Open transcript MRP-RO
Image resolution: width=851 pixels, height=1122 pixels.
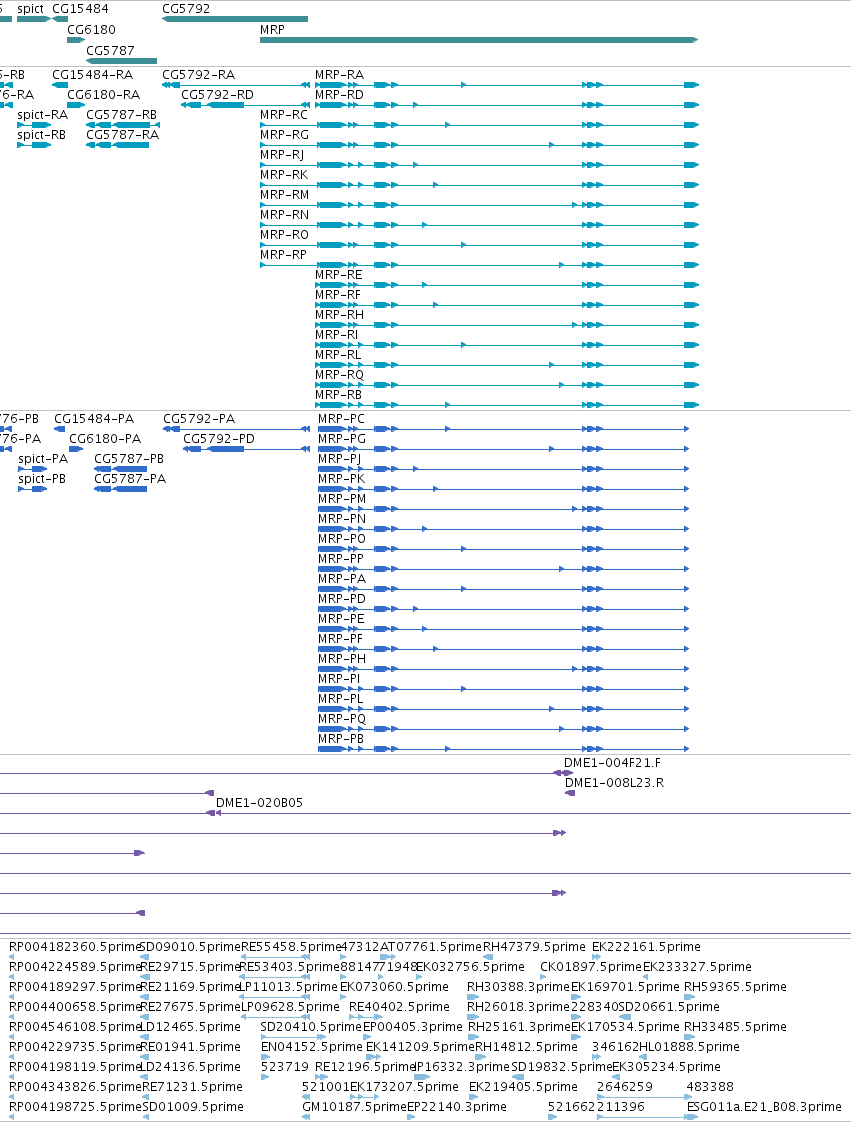(x=284, y=235)
